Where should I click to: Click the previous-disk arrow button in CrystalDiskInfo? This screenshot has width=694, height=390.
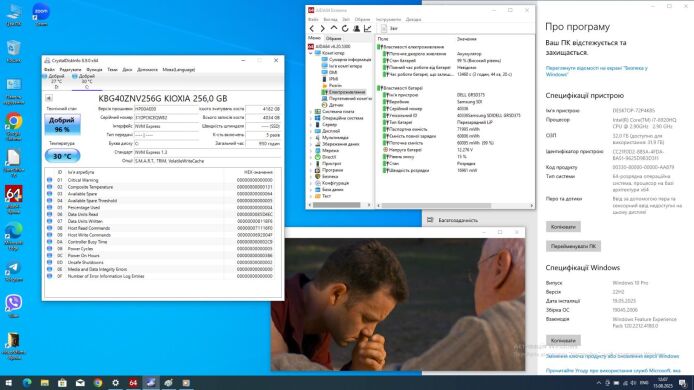pos(49,98)
